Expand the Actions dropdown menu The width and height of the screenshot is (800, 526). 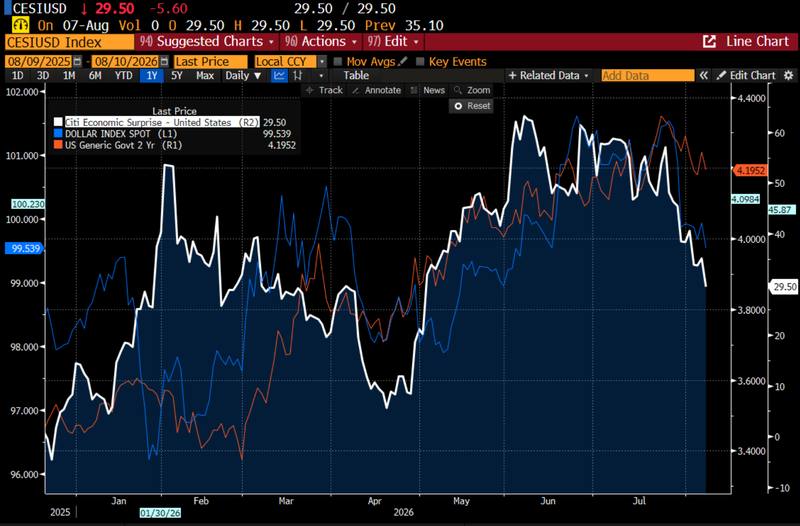click(354, 42)
